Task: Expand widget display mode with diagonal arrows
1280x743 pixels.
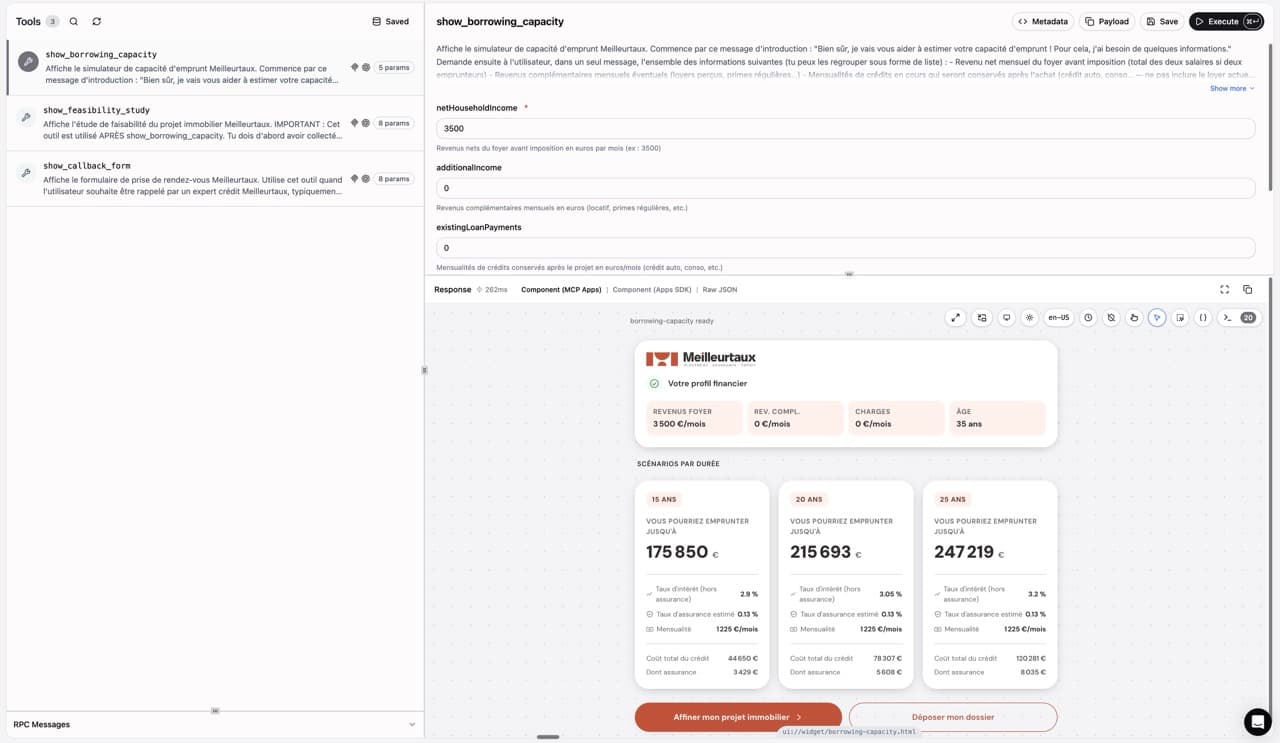Action: tap(956, 318)
